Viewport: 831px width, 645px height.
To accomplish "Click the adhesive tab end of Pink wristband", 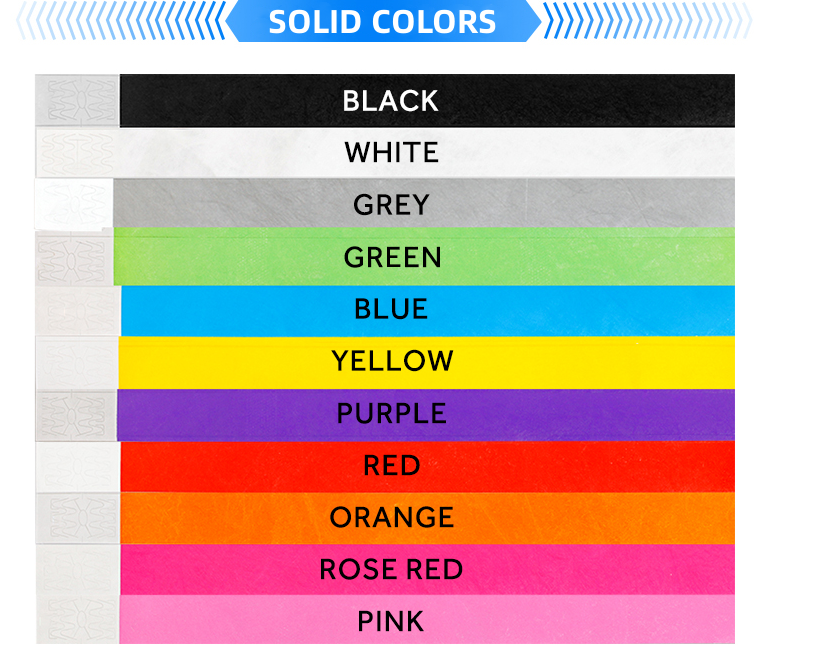I will [78, 621].
